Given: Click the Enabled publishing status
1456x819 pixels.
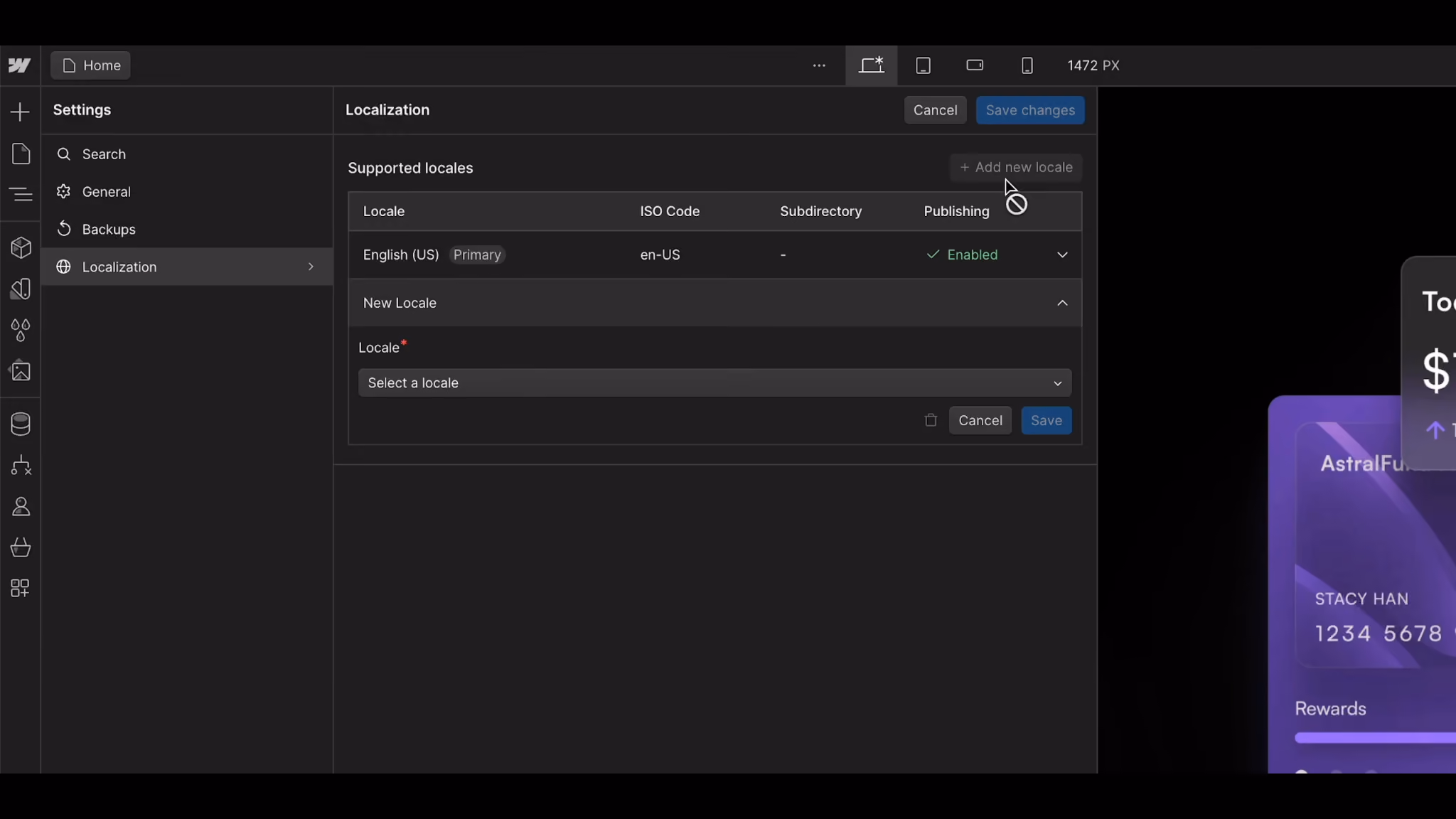Looking at the screenshot, I should [x=962, y=255].
